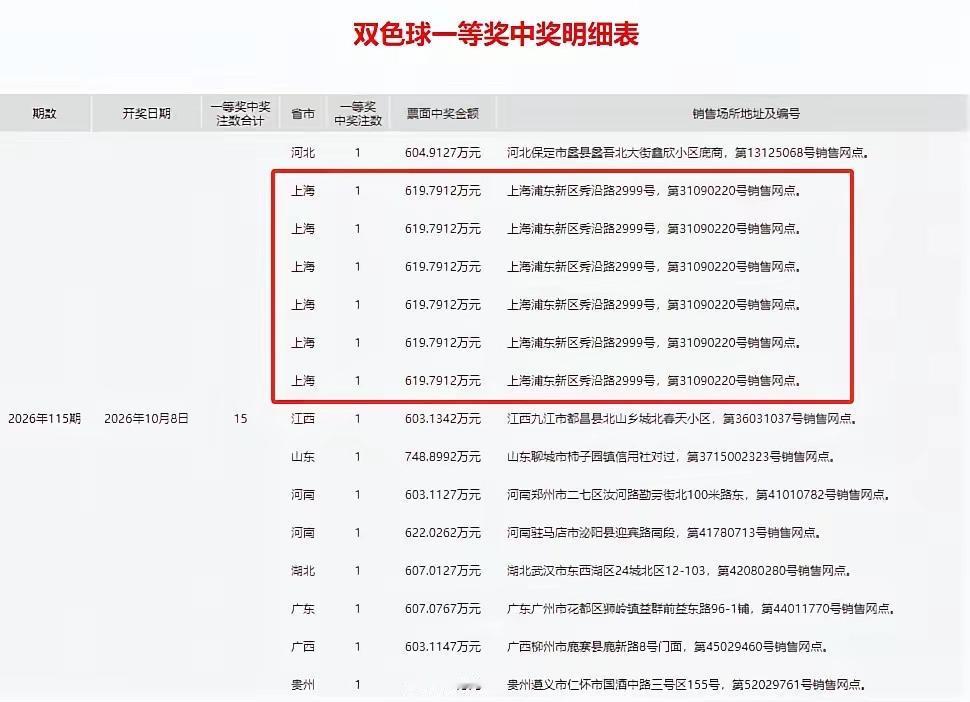Click the address with outlet number 41780713

point(664,533)
